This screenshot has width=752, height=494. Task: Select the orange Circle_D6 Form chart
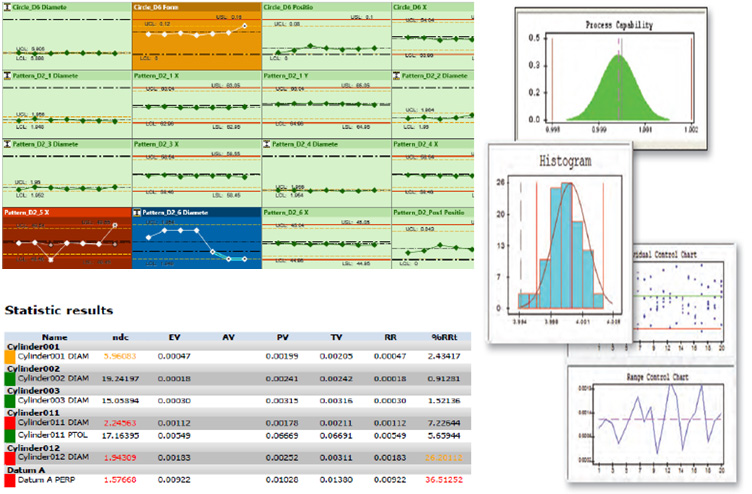pos(197,36)
